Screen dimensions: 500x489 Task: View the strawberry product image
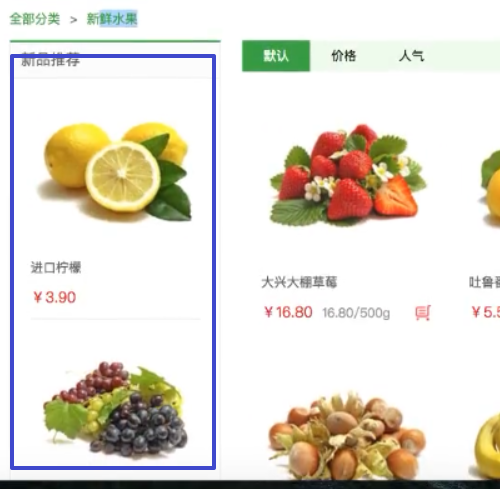click(348, 175)
